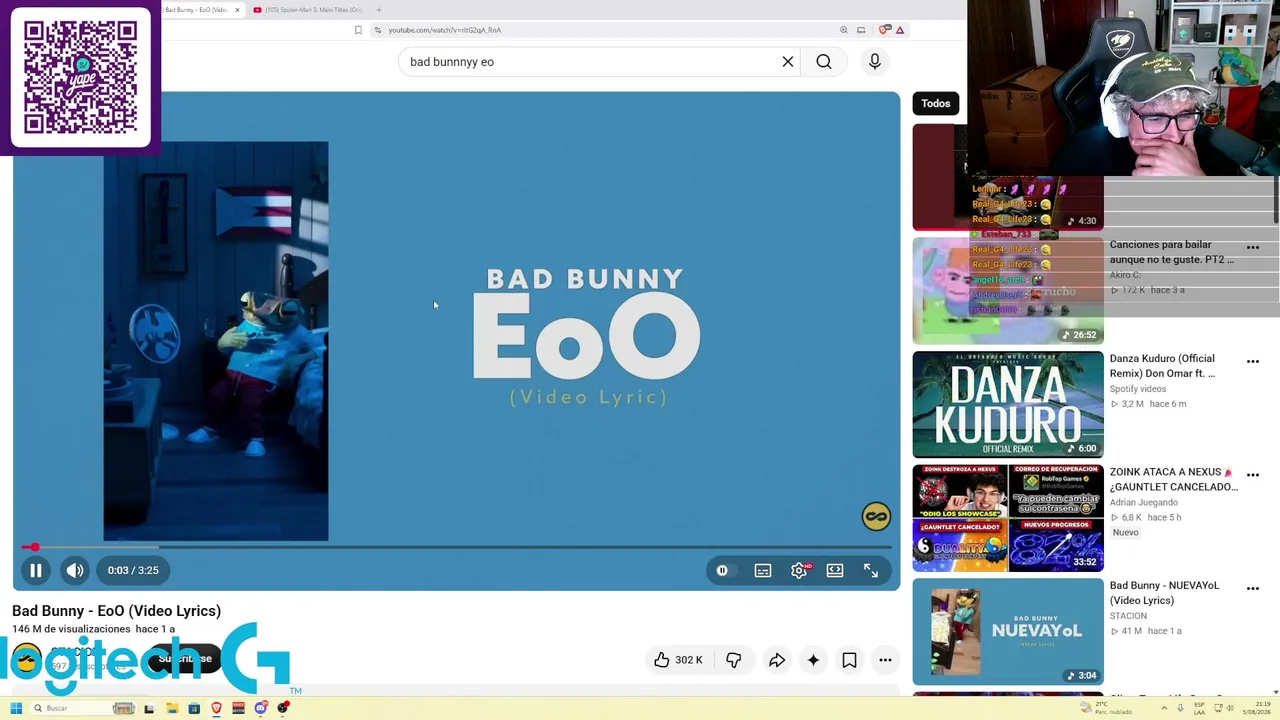The image size is (1280, 720).
Task: Switch to theater mode view
Action: click(x=835, y=570)
